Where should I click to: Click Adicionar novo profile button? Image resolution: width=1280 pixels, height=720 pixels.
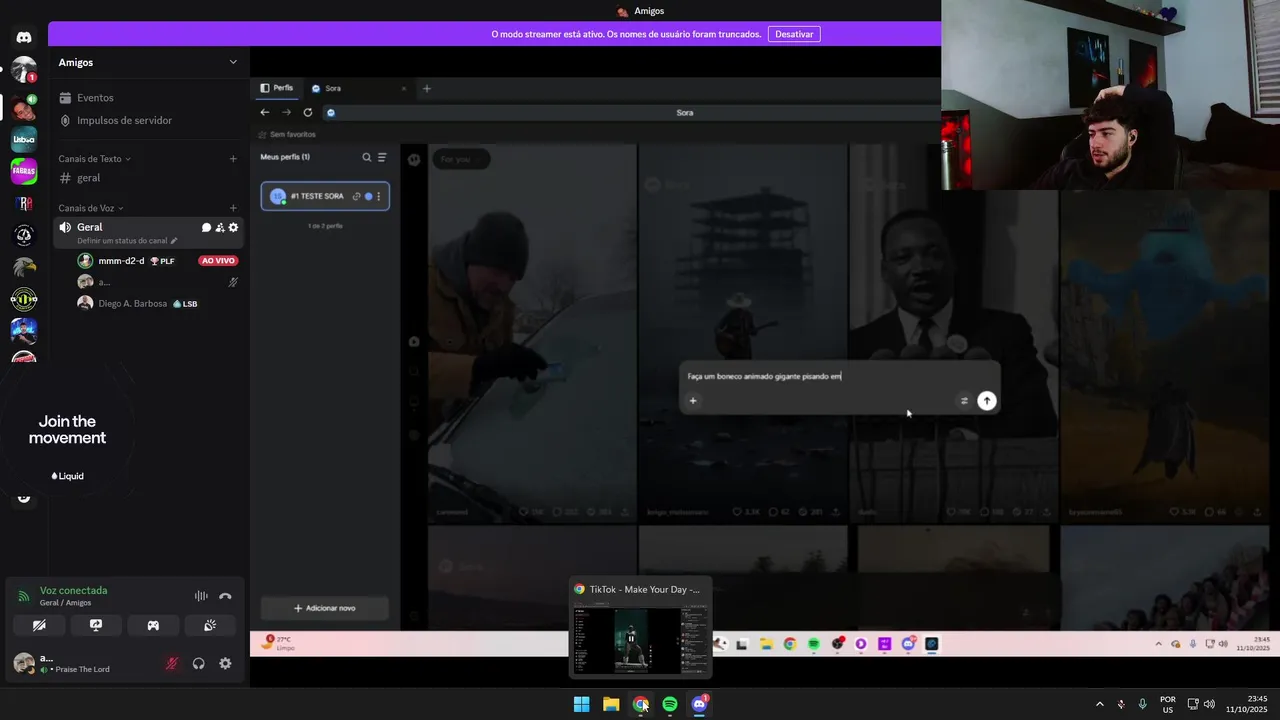[324, 608]
